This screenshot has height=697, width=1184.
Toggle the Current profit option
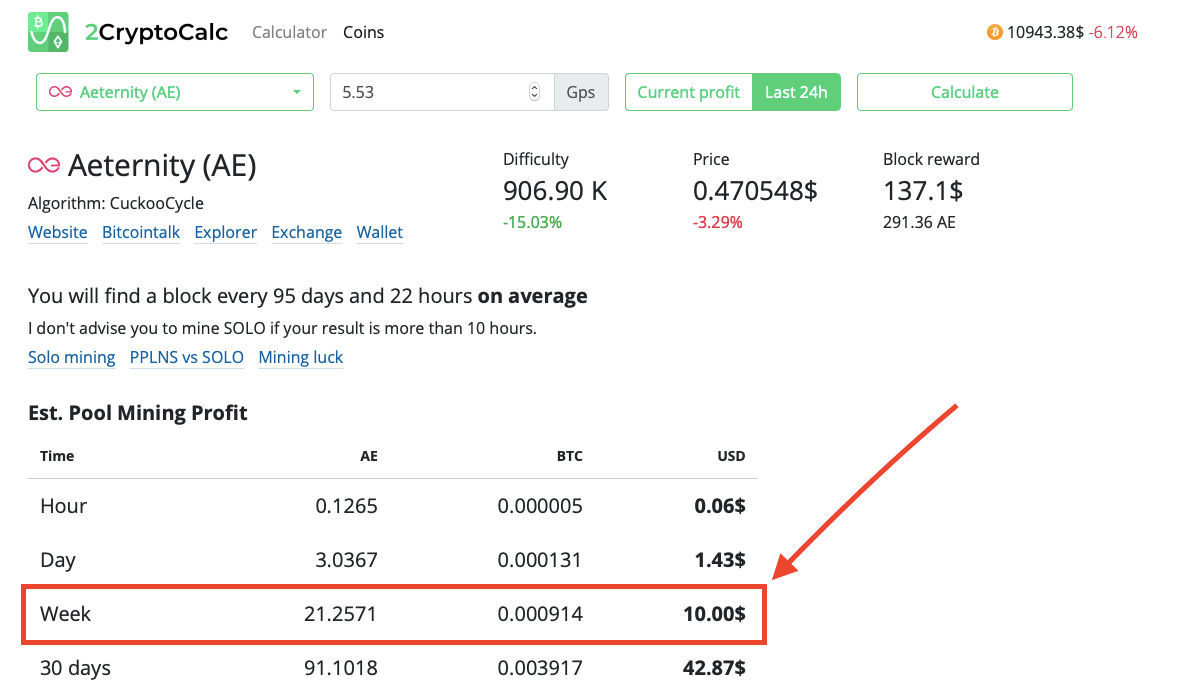tap(688, 92)
